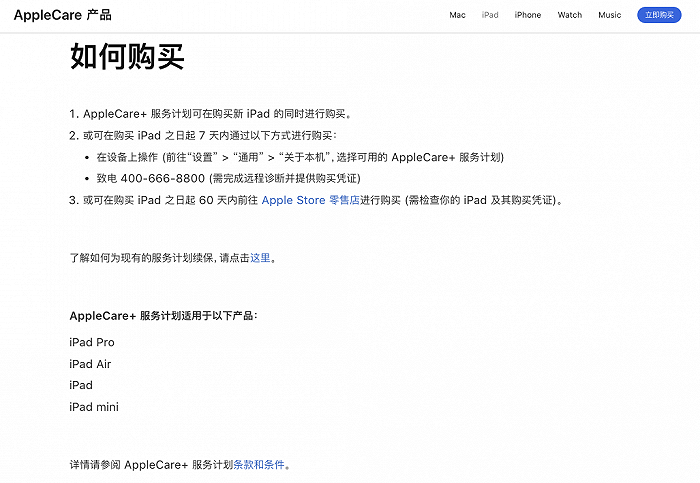
Task: Select the iPad Air product entry
Action: pos(90,364)
